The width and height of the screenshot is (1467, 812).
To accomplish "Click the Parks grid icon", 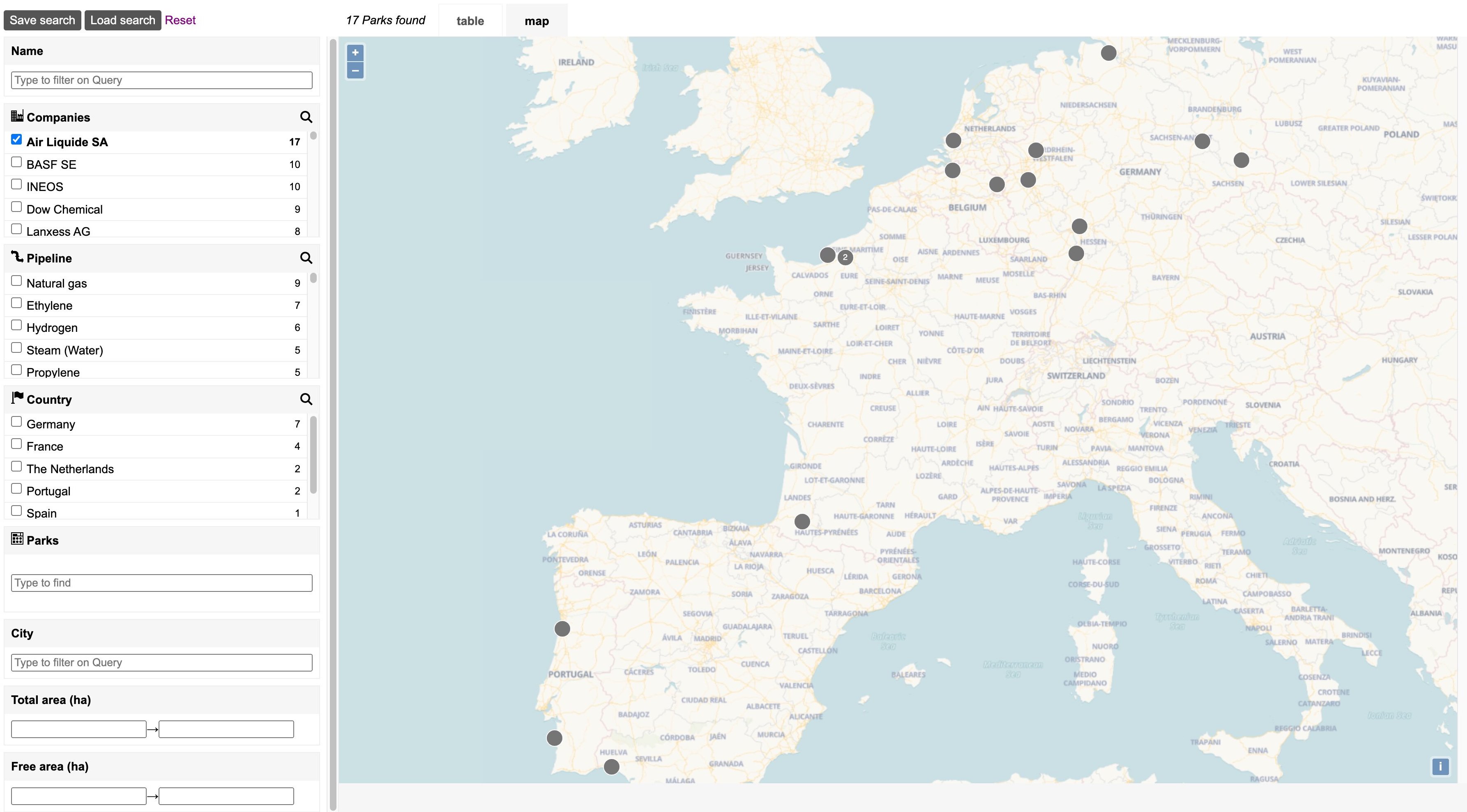I will tap(17, 539).
